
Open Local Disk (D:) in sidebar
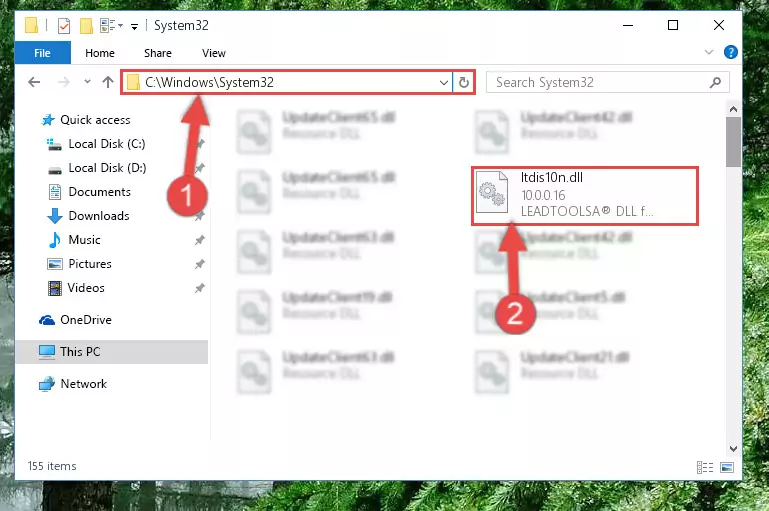coord(107,168)
